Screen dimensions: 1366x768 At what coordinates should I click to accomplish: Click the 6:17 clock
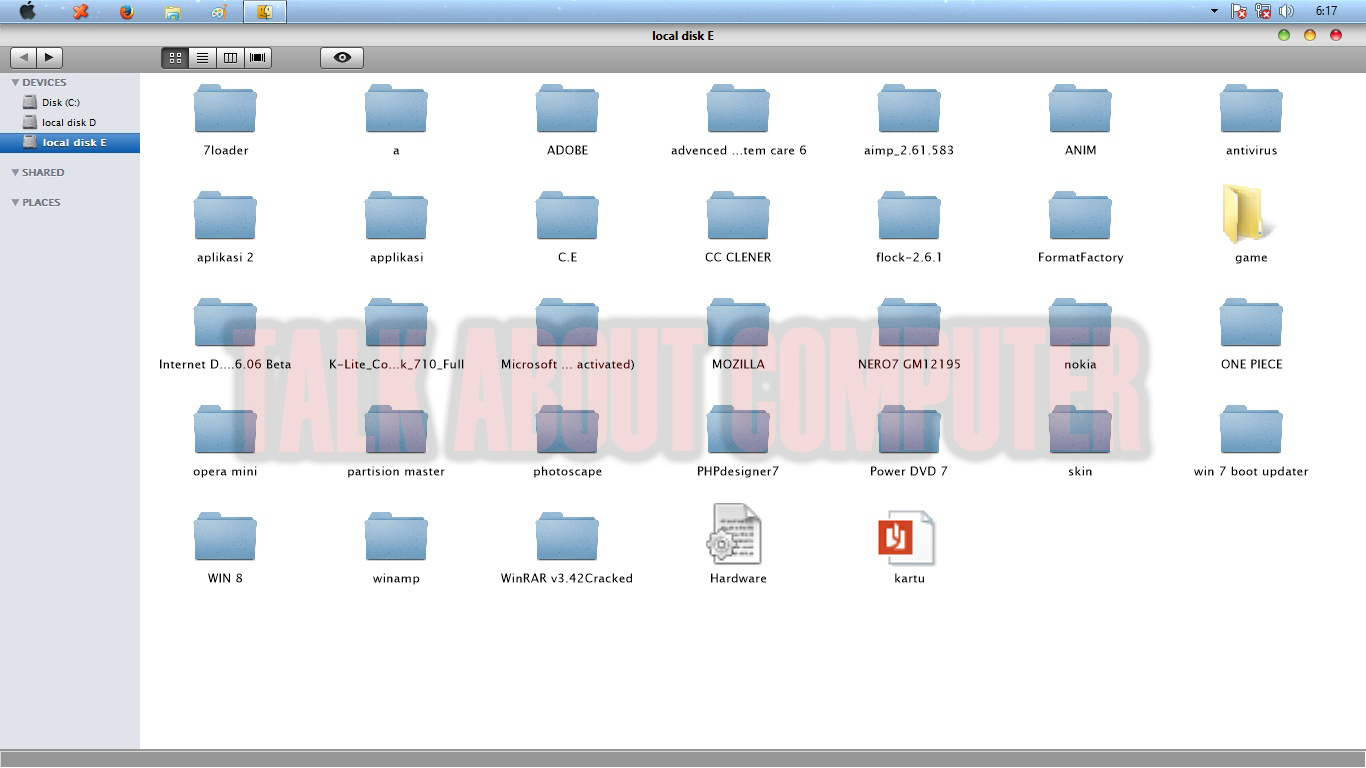1327,11
